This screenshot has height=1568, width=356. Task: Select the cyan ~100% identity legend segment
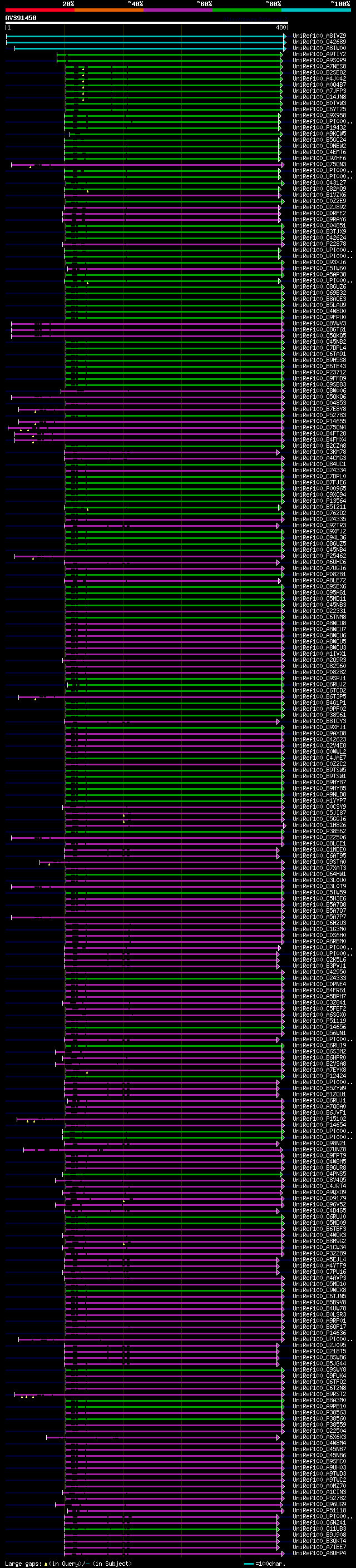[x=317, y=10]
